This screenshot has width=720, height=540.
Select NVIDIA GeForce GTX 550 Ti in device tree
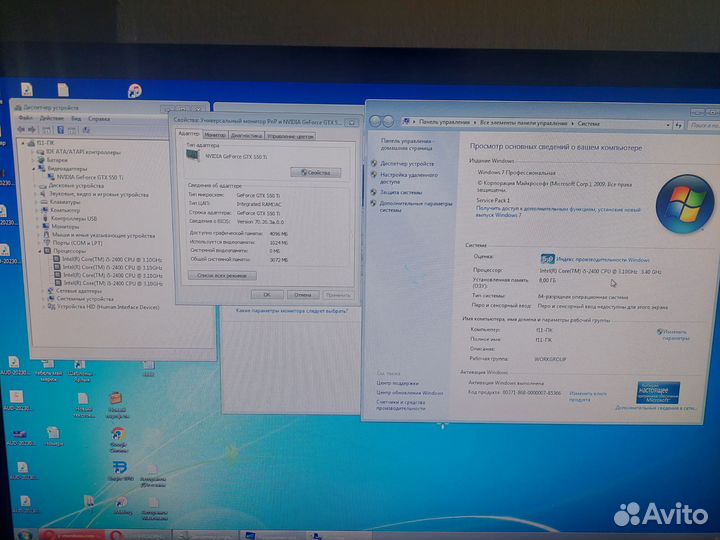[x=90, y=177]
